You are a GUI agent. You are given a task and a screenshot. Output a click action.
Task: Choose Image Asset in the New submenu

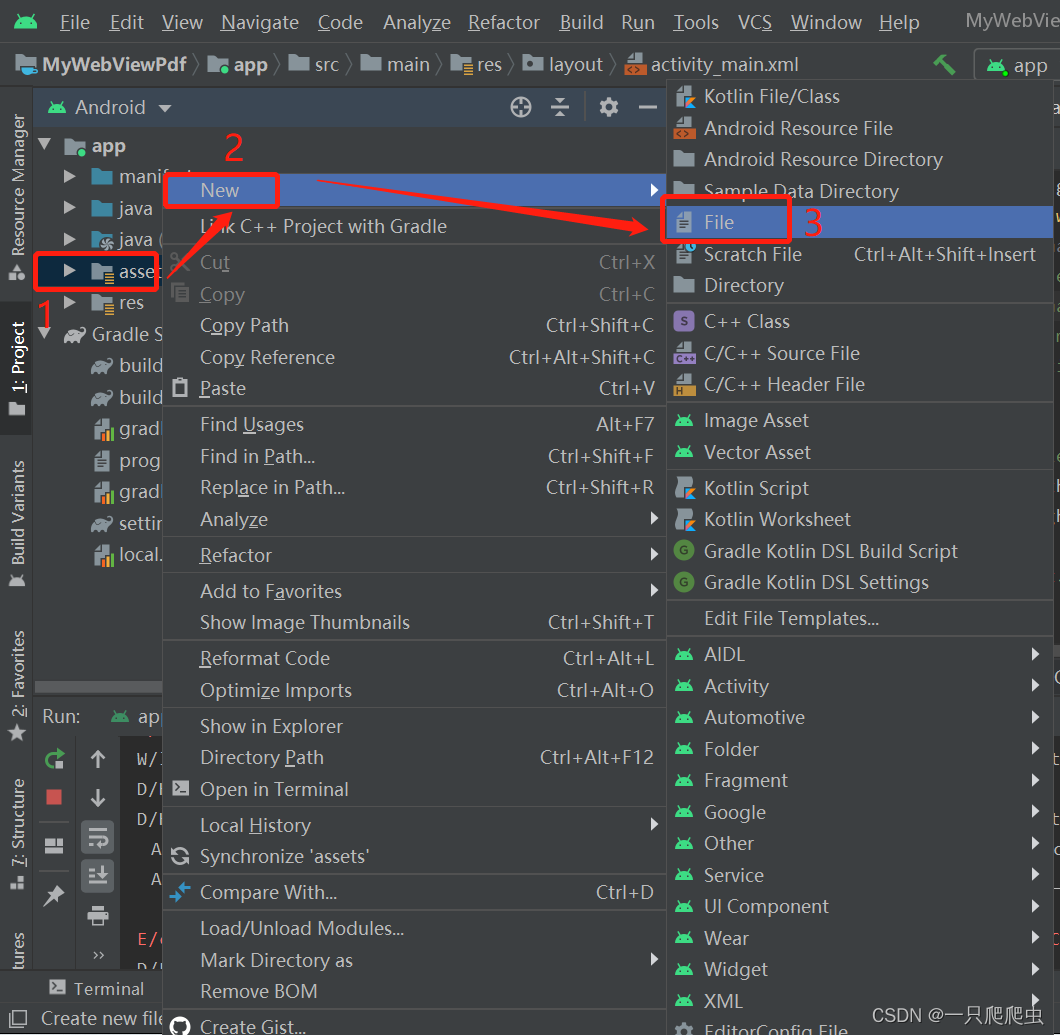[859, 420]
